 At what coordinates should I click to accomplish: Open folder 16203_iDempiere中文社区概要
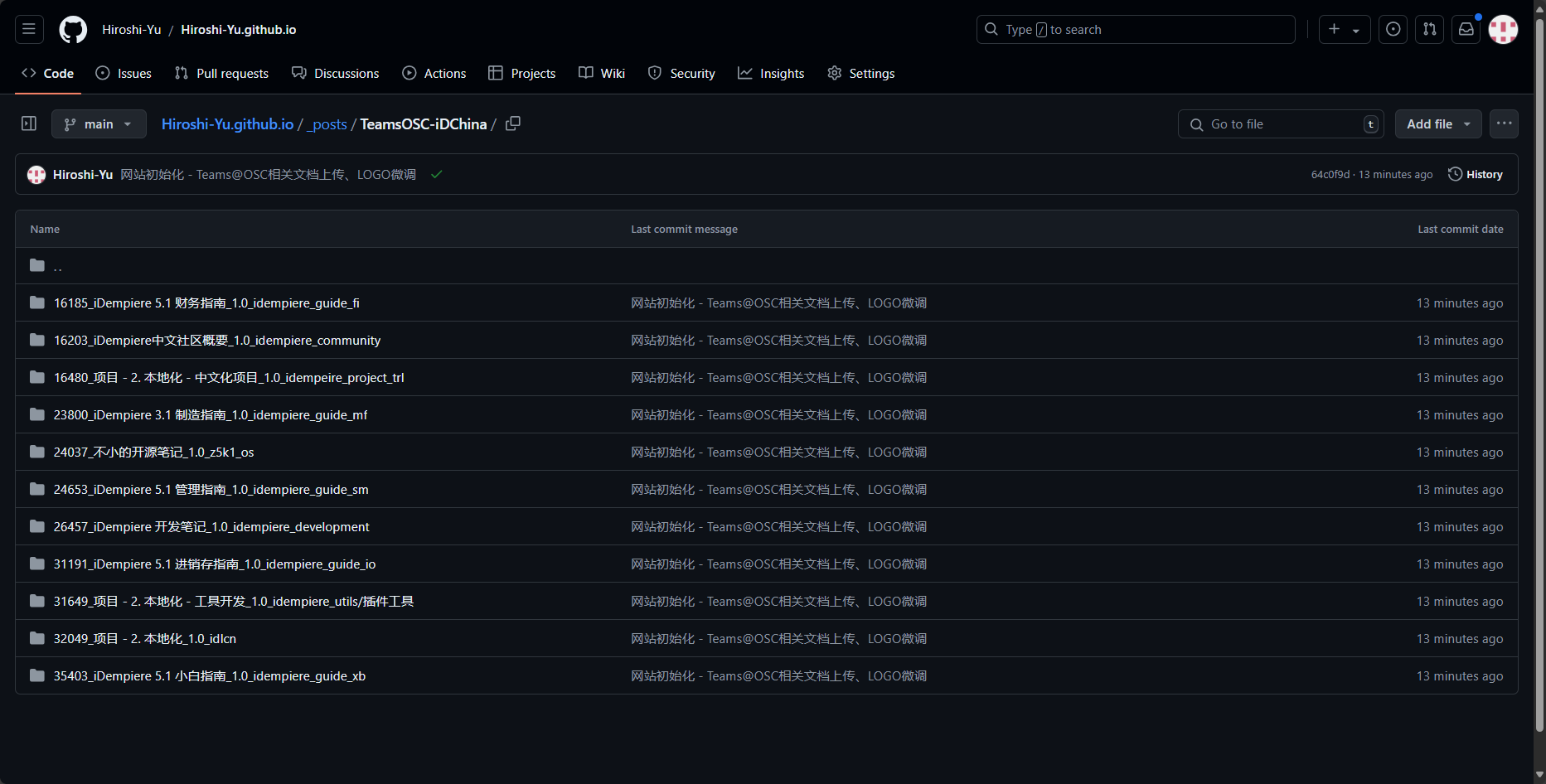217,341
